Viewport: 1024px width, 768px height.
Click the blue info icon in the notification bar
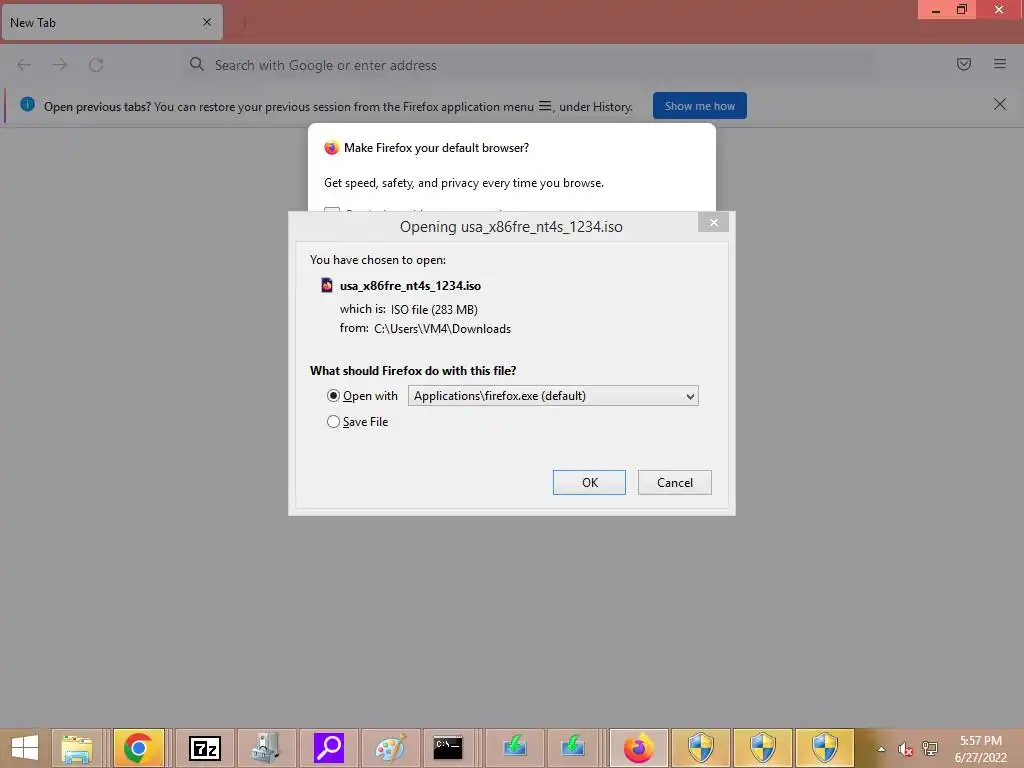tap(27, 104)
